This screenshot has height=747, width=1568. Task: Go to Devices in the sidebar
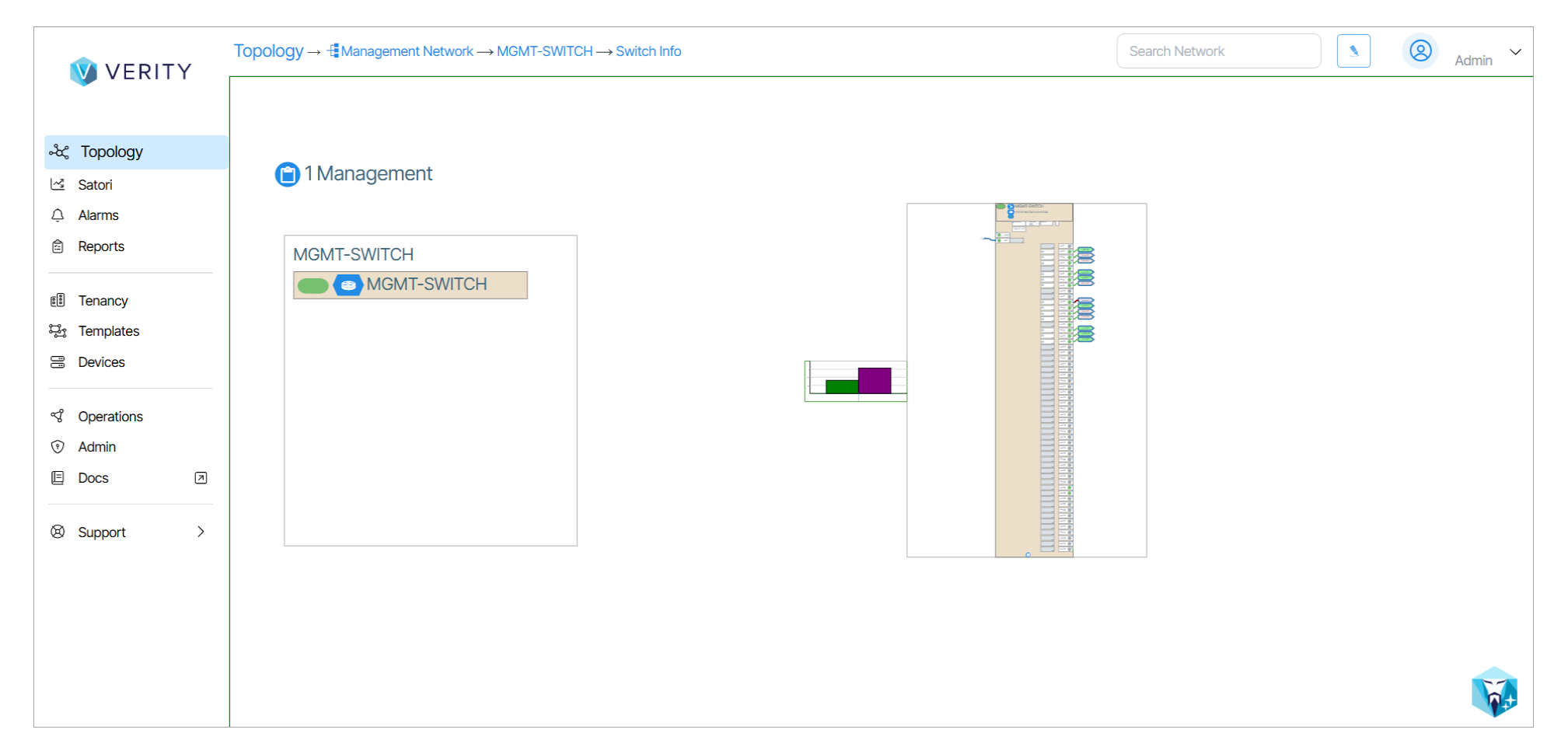(x=101, y=362)
